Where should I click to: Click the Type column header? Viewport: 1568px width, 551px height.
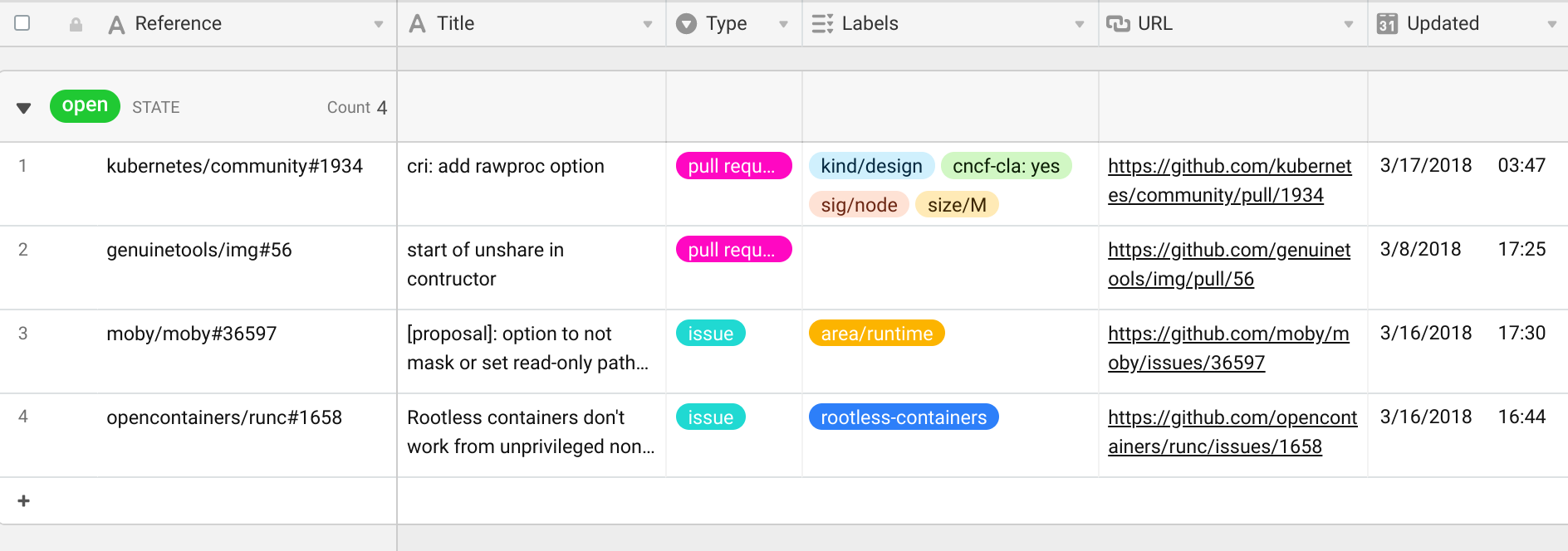click(x=726, y=24)
